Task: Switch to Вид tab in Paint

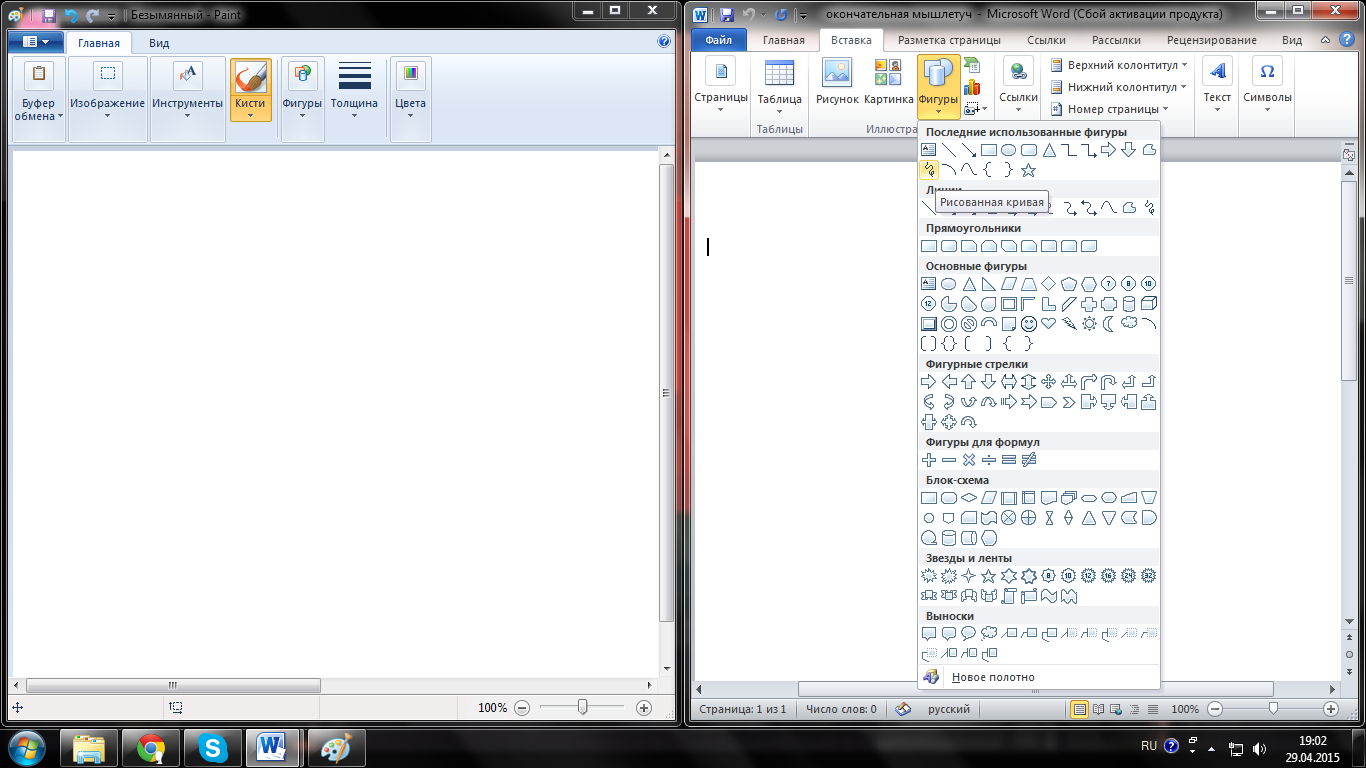Action: tap(159, 43)
